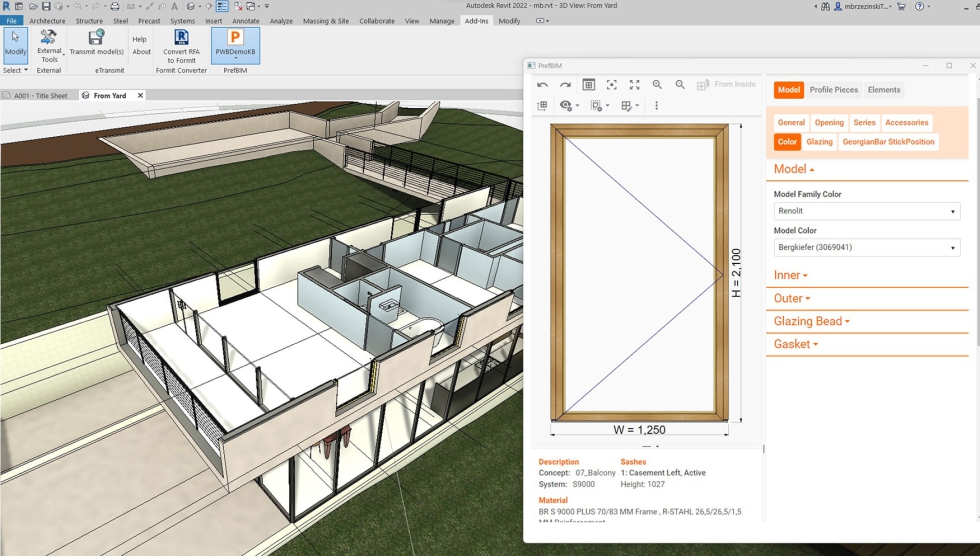Screen dimensions: 980x556
Task: Open the Architecture ribbon tab
Action: click(47, 20)
